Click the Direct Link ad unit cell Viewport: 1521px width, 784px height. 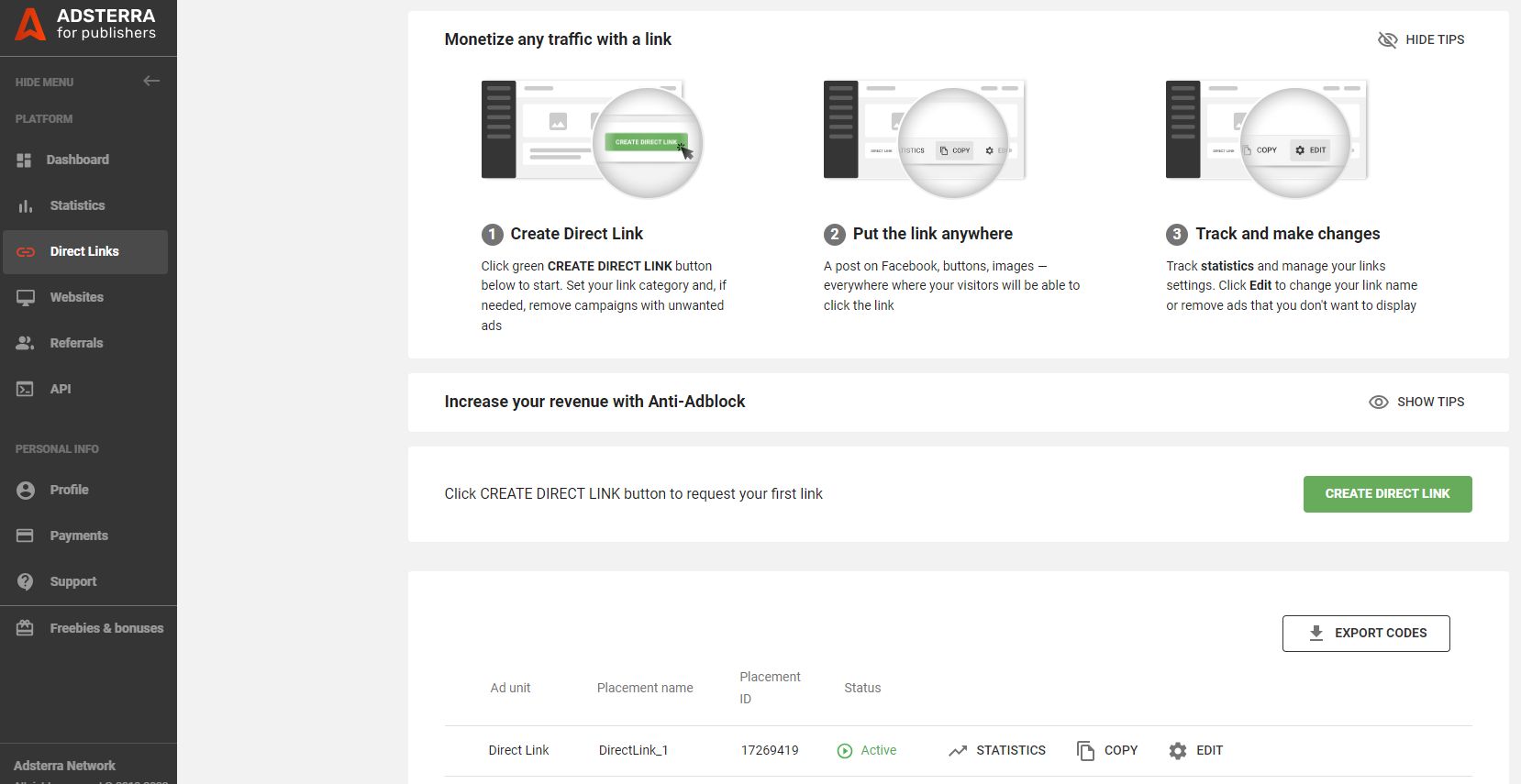pyautogui.click(x=518, y=750)
